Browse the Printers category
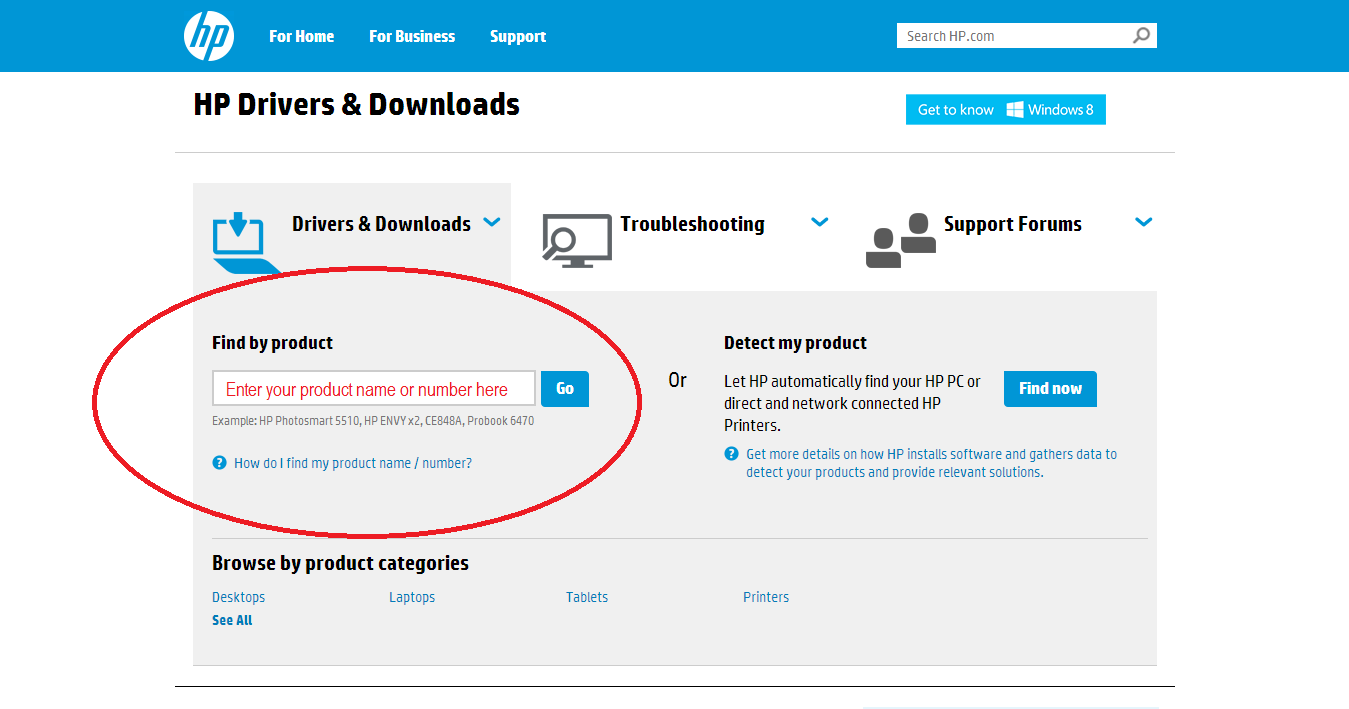Viewport: 1349px width, 709px height. [x=766, y=597]
